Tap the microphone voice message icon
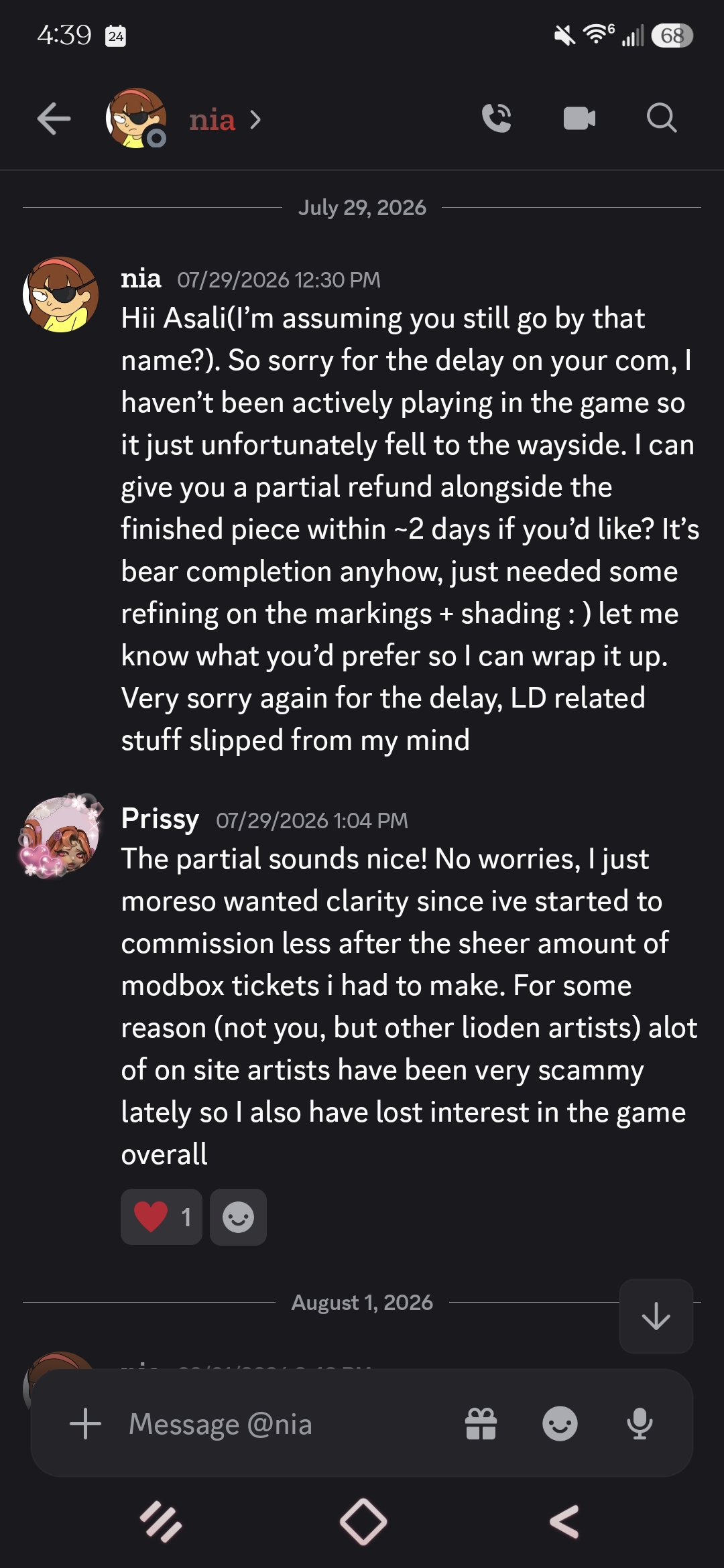 (640, 1423)
